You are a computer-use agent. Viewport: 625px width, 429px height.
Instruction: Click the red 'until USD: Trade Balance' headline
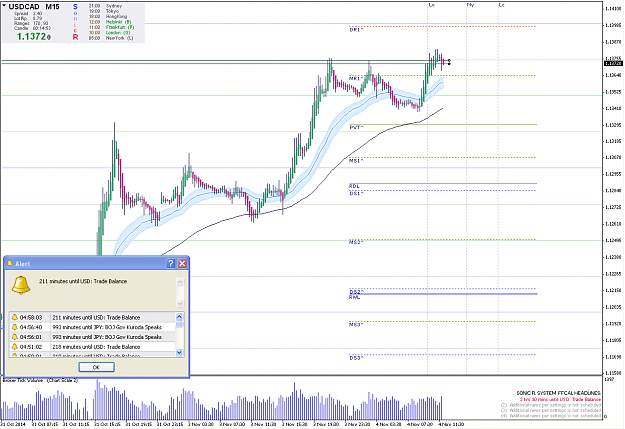[x=560, y=399]
